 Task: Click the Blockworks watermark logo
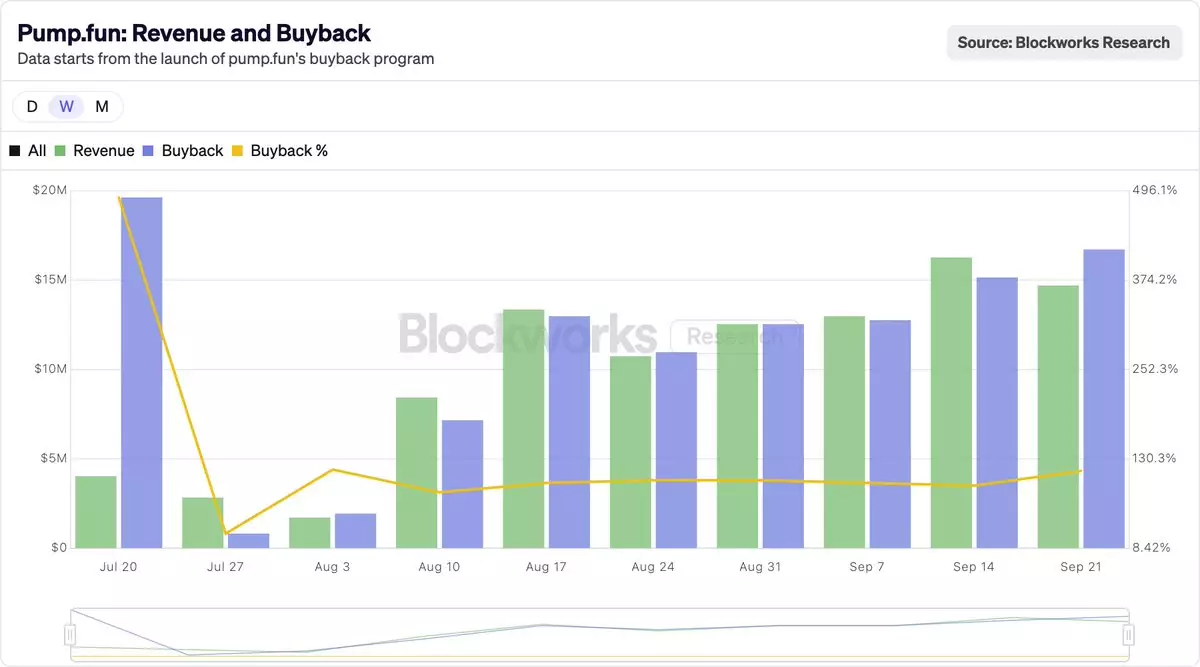point(527,334)
